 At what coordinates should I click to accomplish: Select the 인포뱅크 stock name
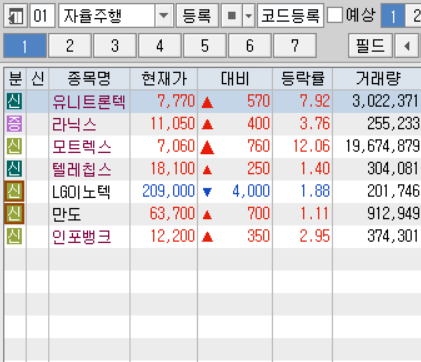82,237
